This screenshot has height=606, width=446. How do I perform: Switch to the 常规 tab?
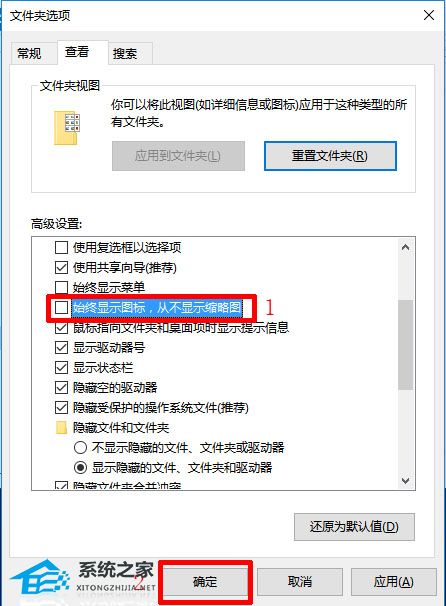click(x=29, y=53)
